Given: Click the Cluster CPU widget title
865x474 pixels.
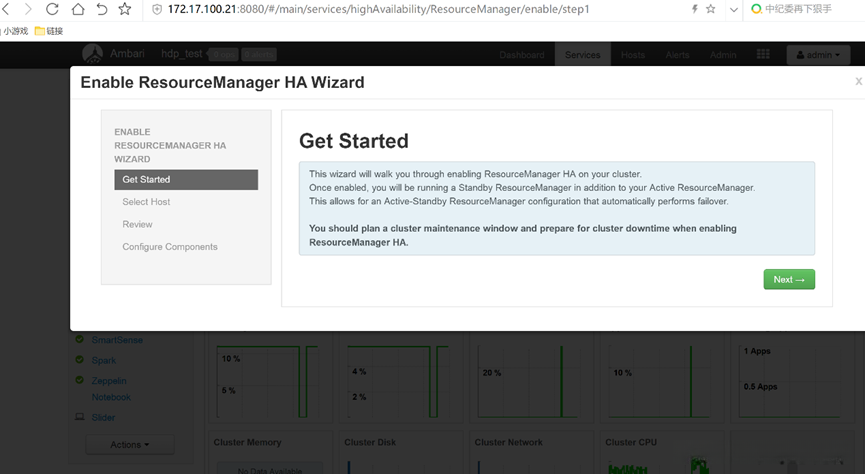Looking at the screenshot, I should [x=631, y=443].
